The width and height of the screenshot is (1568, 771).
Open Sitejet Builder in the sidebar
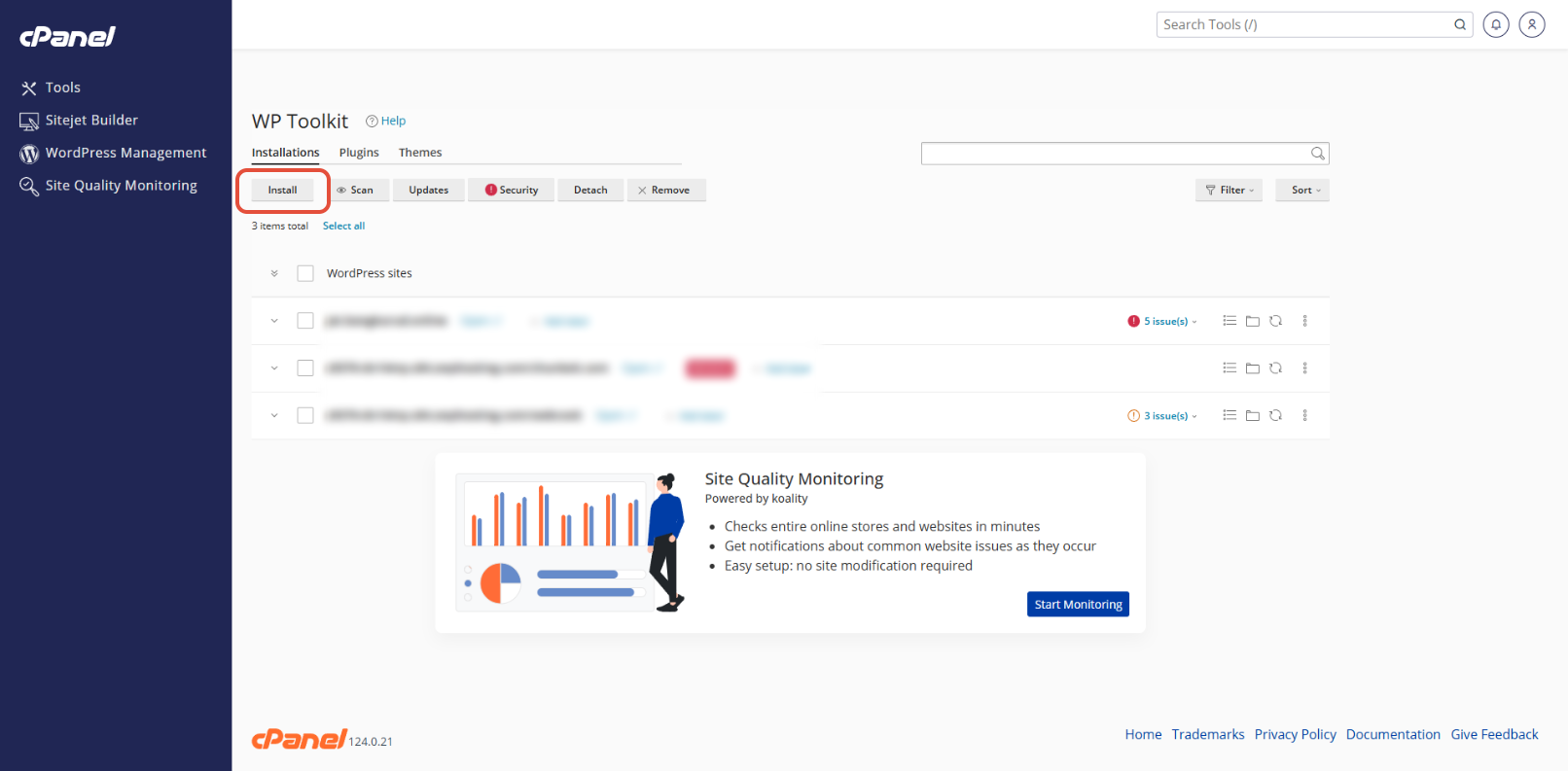79,121
